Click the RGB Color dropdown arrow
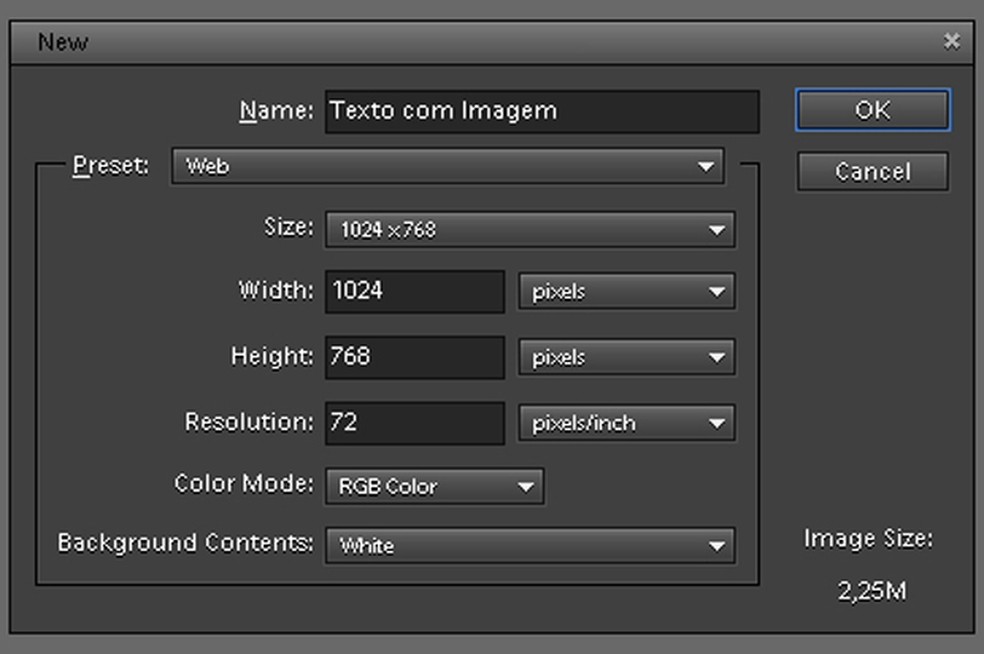This screenshot has height=654, width=984. click(x=526, y=487)
